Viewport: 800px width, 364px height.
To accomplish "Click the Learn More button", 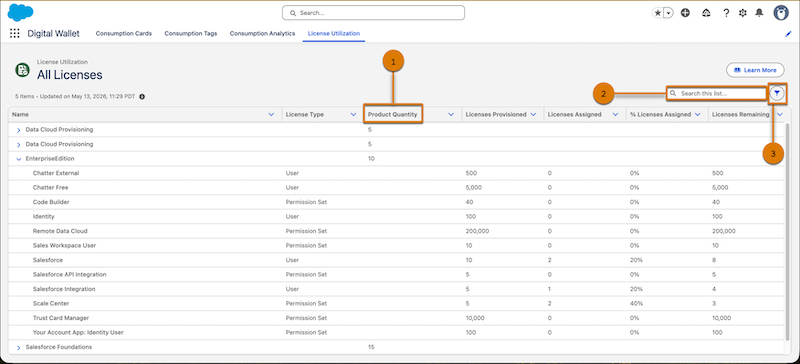I will [x=755, y=70].
